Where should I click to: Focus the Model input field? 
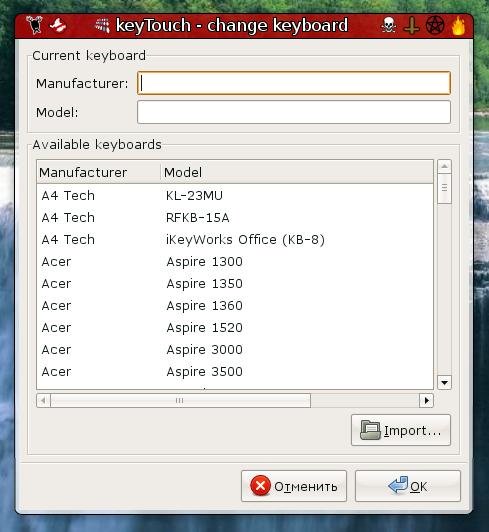point(294,112)
